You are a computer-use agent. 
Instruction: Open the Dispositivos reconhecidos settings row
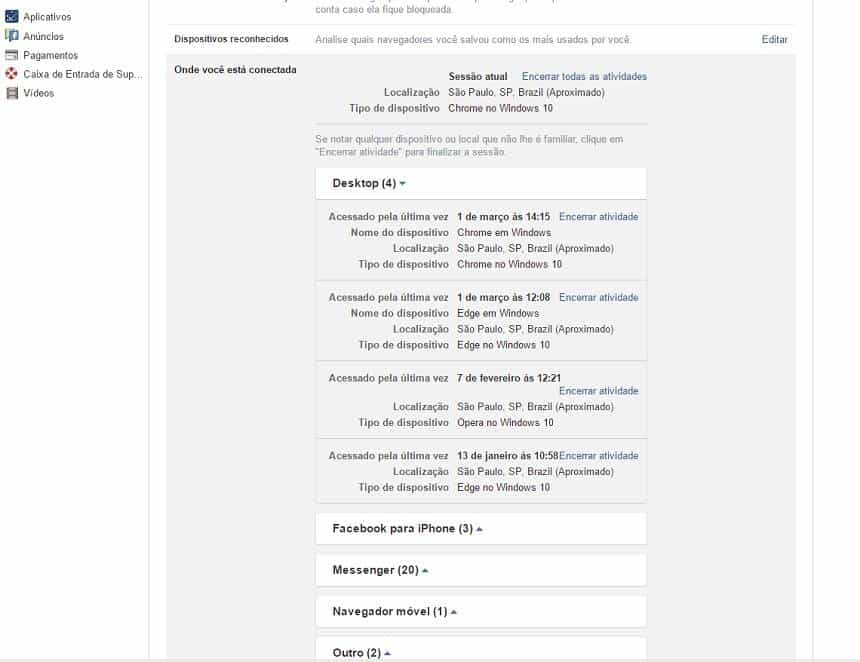[231, 39]
